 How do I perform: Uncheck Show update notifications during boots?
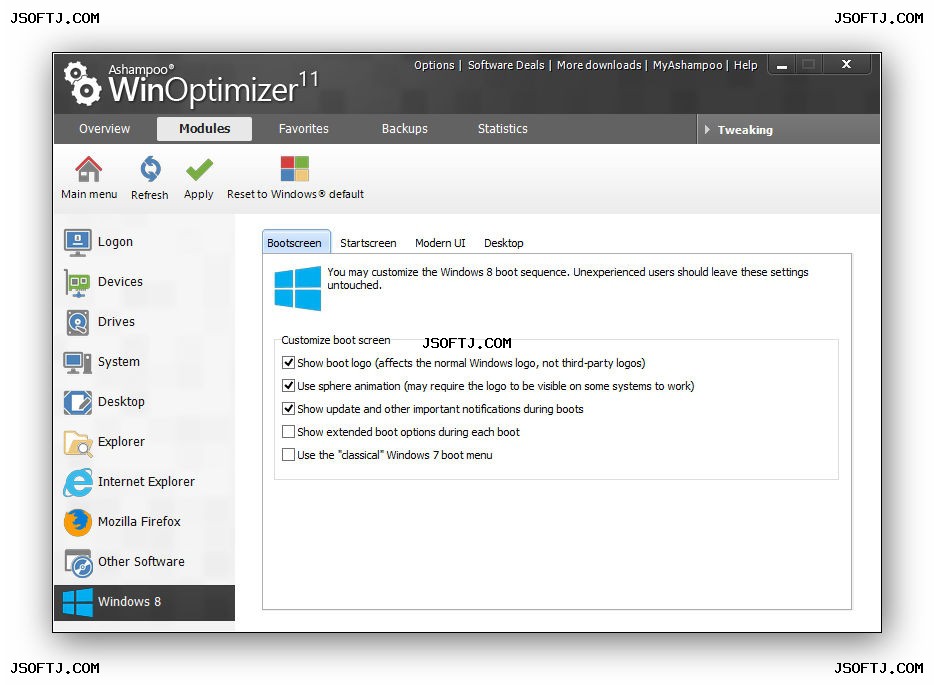(x=288, y=408)
